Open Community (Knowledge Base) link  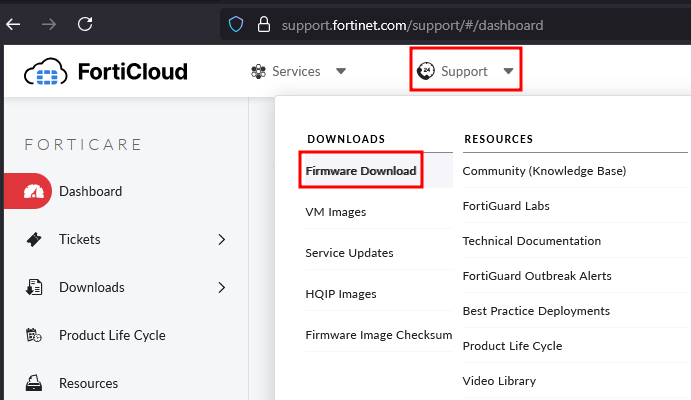[x=544, y=171]
